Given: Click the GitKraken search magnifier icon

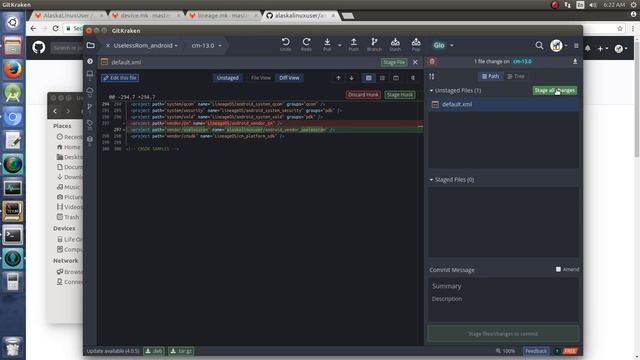Looking at the screenshot, I should pyautogui.click(x=539, y=45).
